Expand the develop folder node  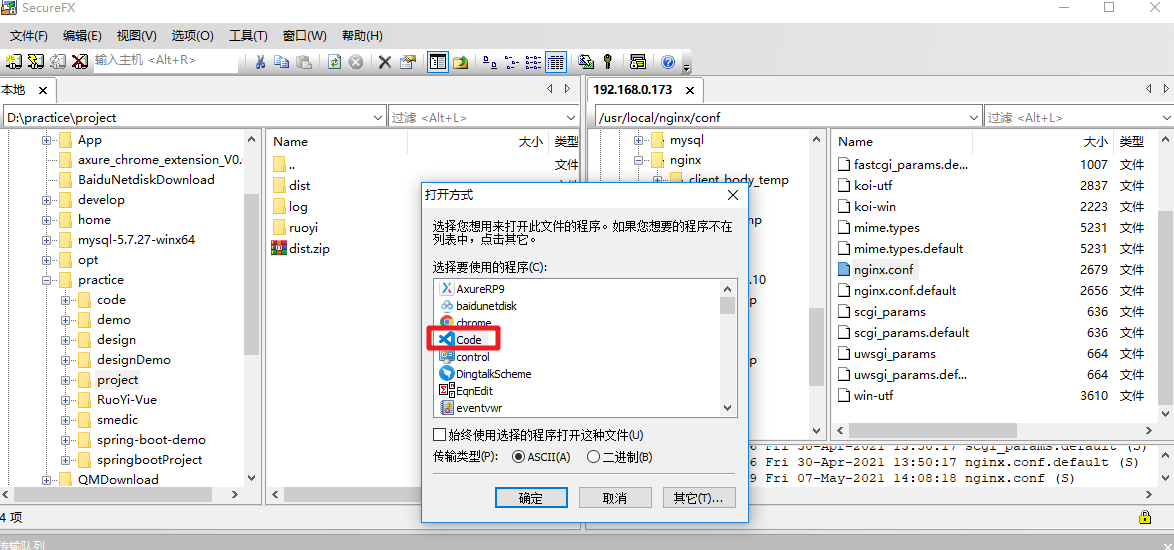[46, 200]
